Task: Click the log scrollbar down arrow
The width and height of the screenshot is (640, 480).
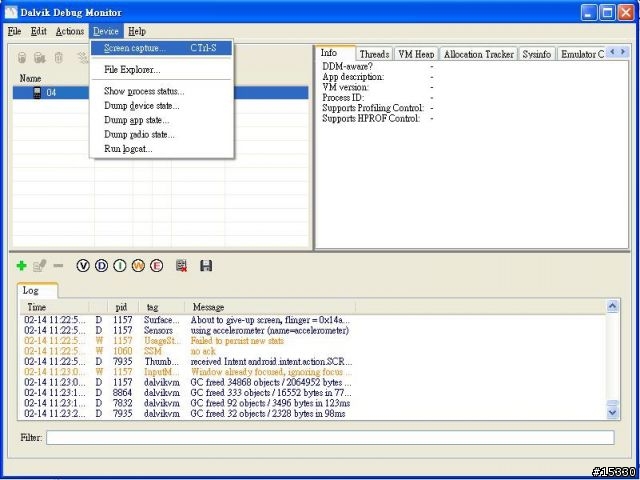Action: click(x=612, y=412)
